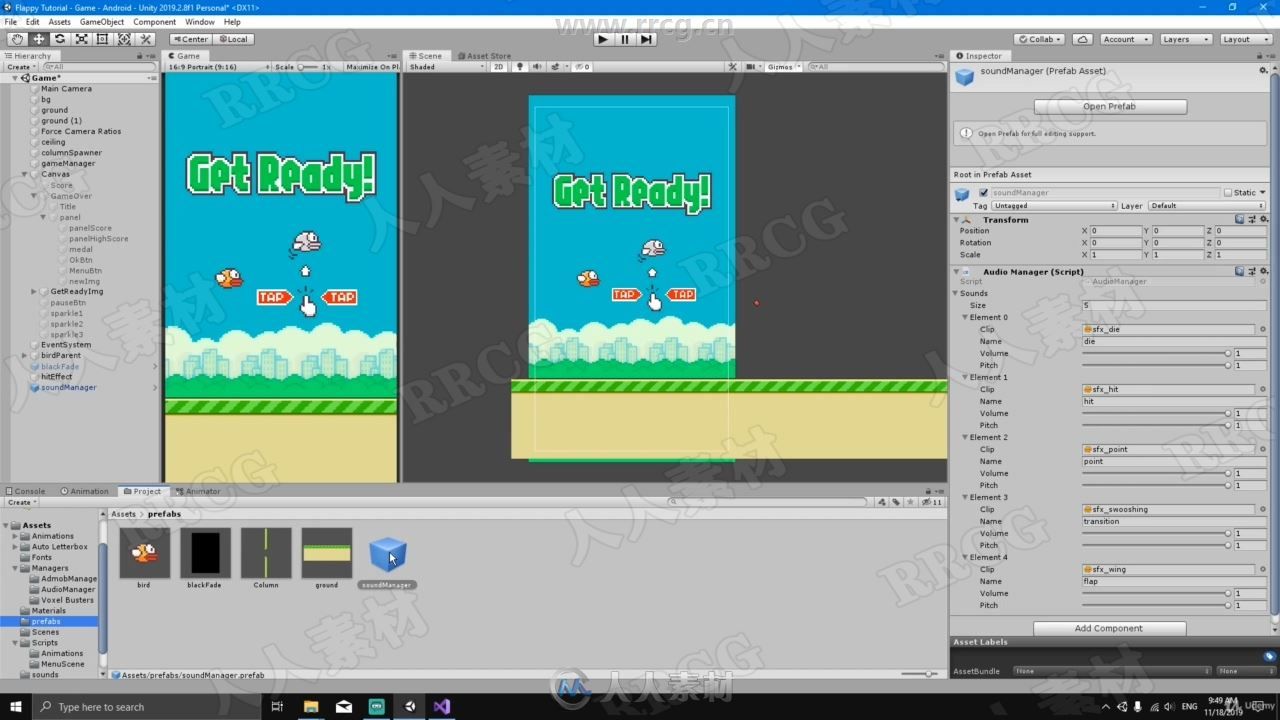
Task: Open File Explorer from the taskbar
Action: pyautogui.click(x=311, y=706)
